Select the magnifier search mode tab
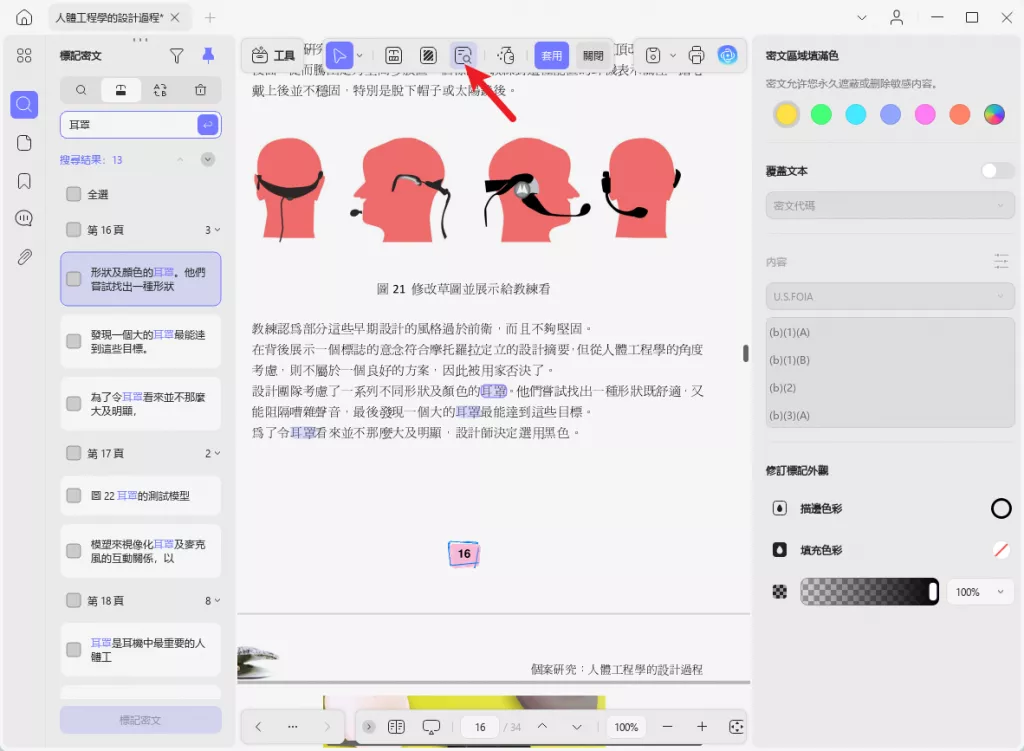The image size is (1024, 751). point(81,90)
